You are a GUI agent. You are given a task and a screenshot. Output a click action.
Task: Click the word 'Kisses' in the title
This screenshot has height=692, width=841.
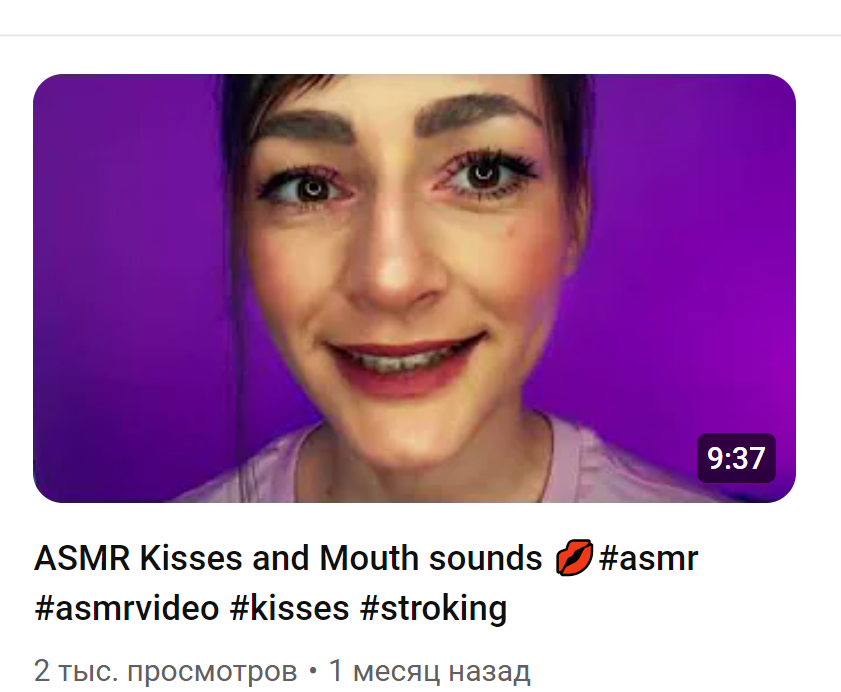click(191, 558)
